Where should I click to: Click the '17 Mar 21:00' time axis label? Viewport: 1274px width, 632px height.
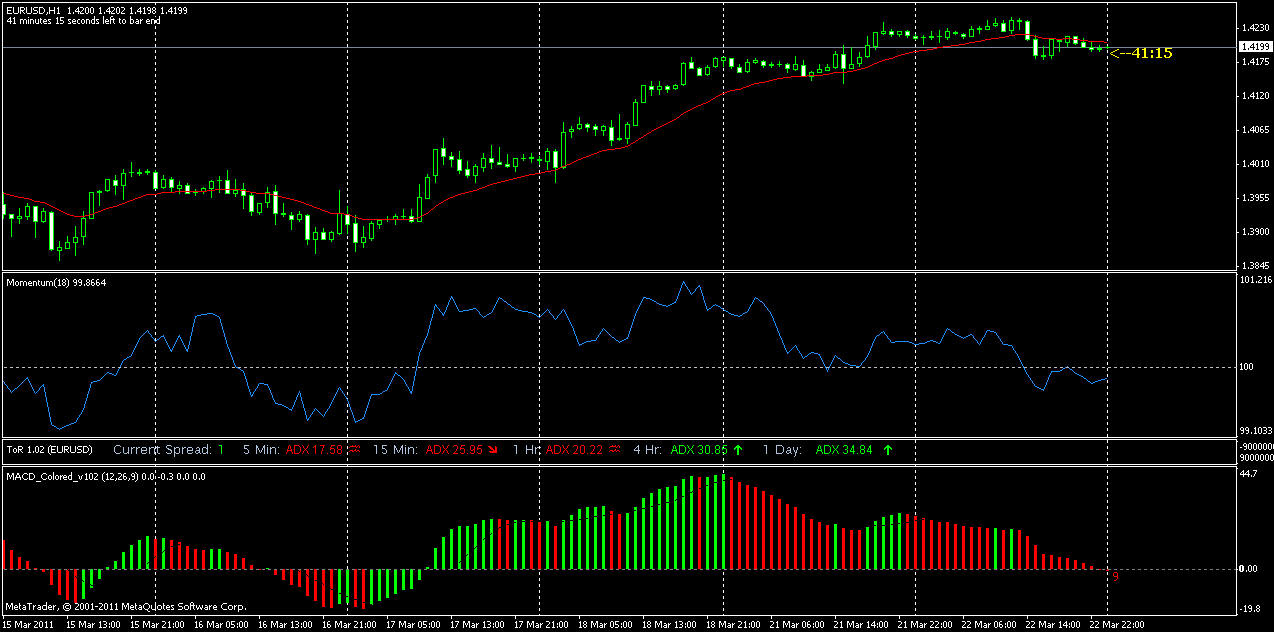tap(541, 625)
